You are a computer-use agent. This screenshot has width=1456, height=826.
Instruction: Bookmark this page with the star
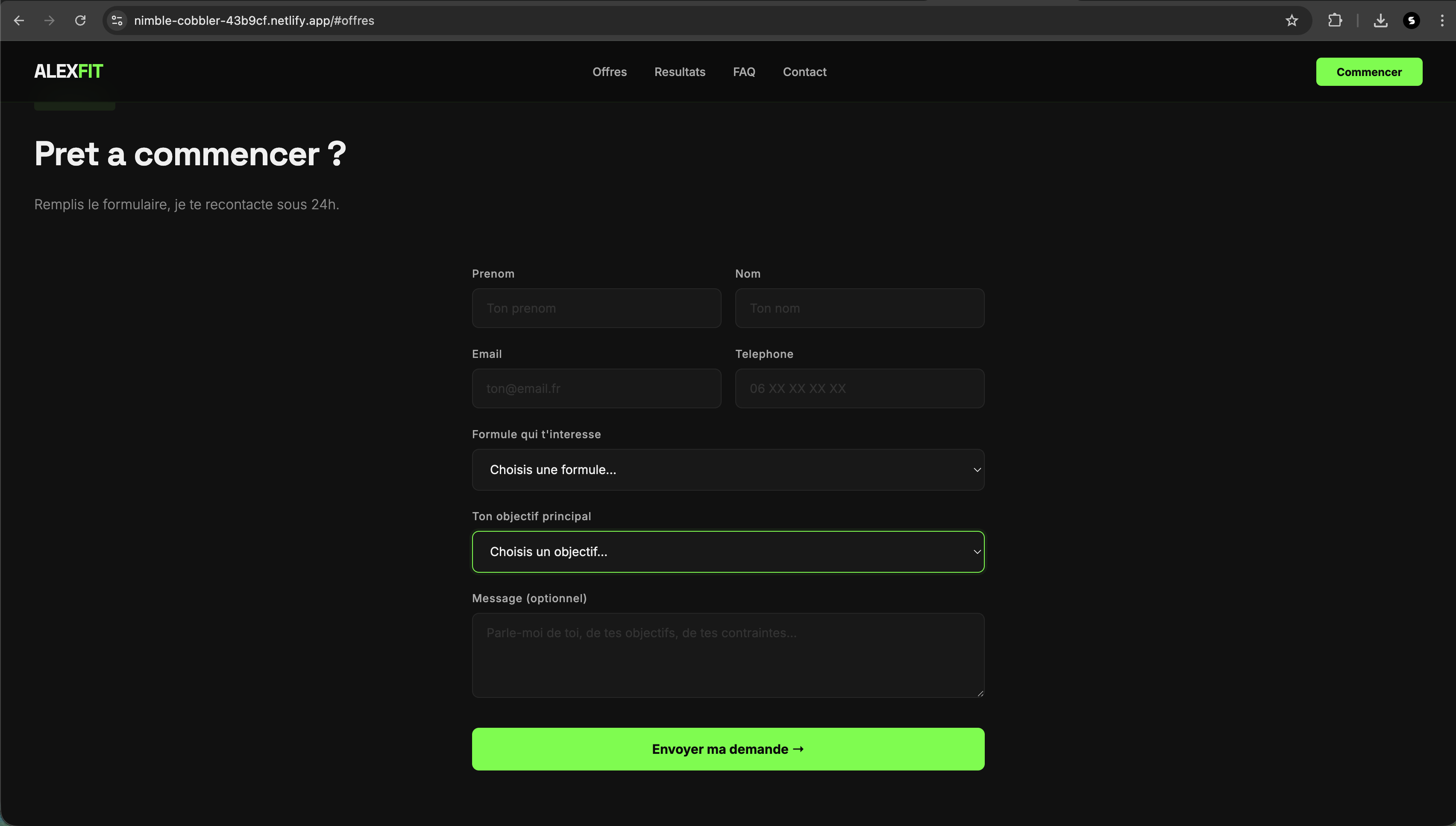click(x=1292, y=21)
